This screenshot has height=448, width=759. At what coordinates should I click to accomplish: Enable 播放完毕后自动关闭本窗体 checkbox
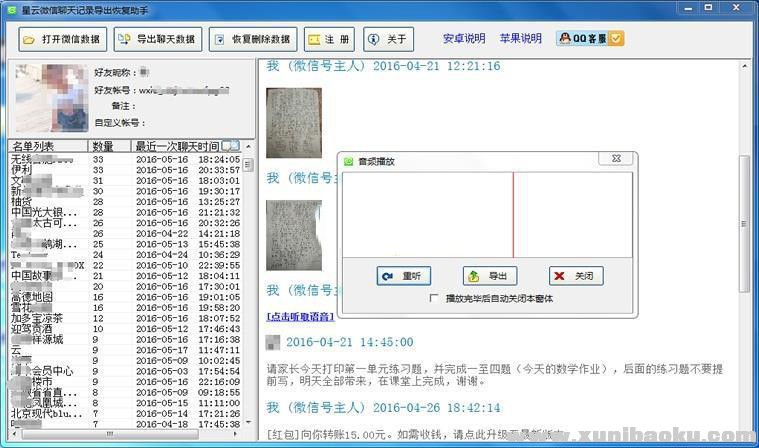(433, 298)
